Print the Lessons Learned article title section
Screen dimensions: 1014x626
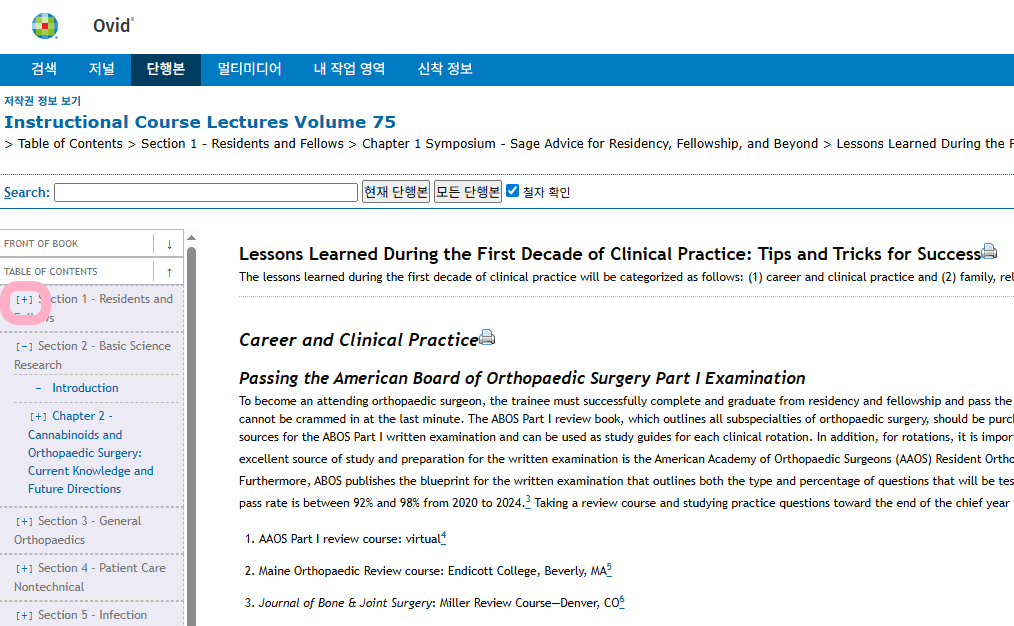[989, 252]
